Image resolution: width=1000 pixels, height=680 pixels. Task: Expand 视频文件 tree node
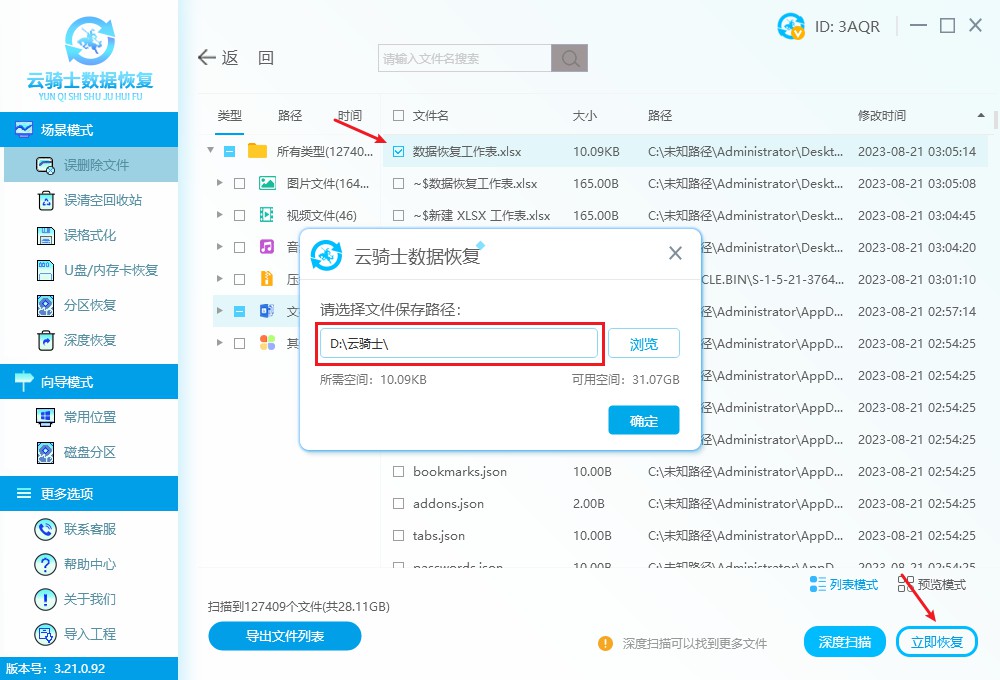(x=219, y=215)
